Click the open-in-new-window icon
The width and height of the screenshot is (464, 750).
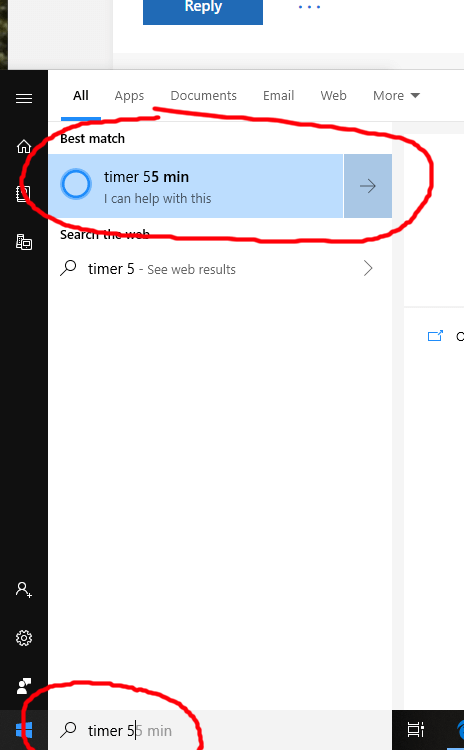point(435,336)
